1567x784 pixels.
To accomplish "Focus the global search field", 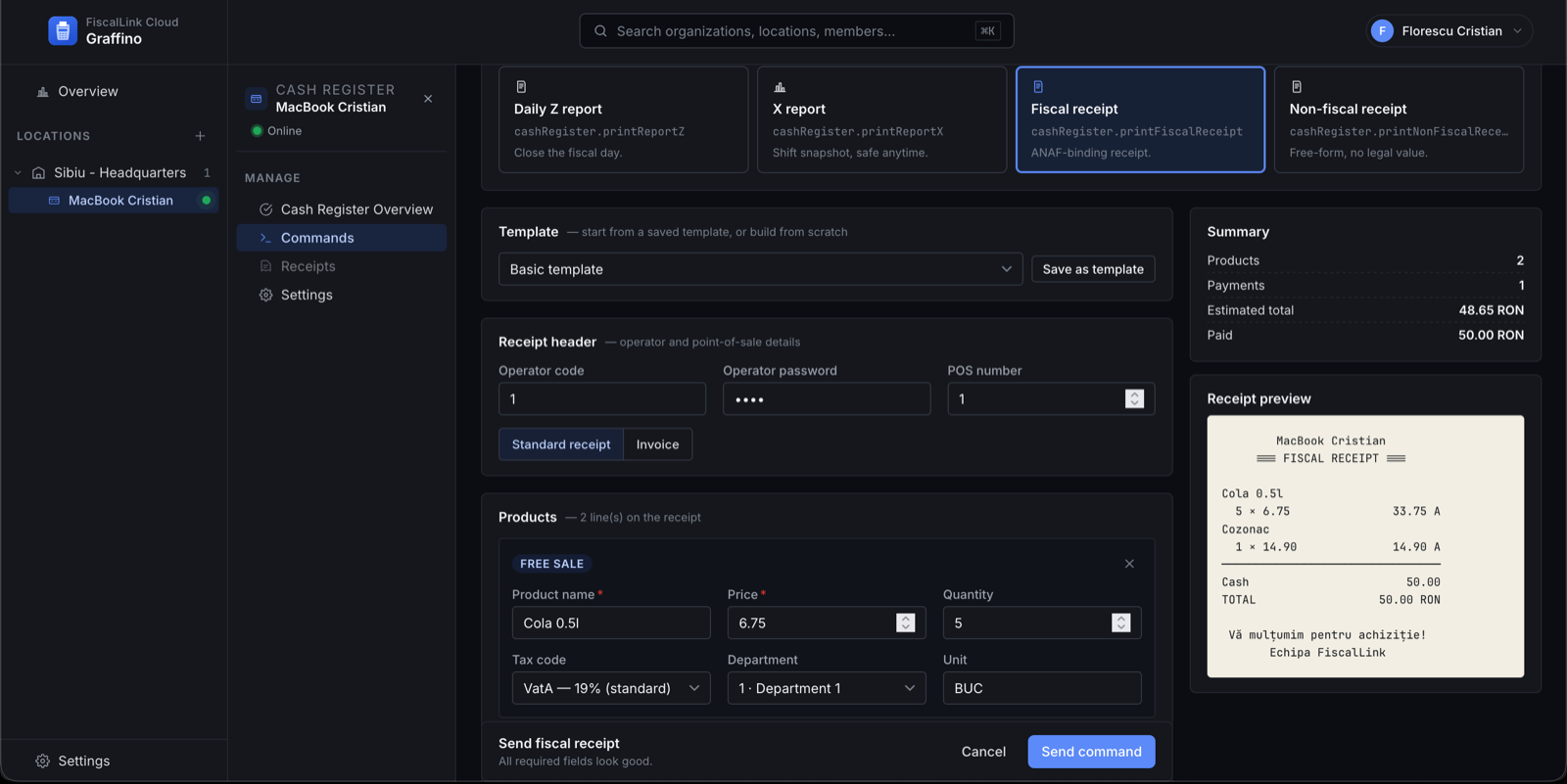I will point(796,31).
